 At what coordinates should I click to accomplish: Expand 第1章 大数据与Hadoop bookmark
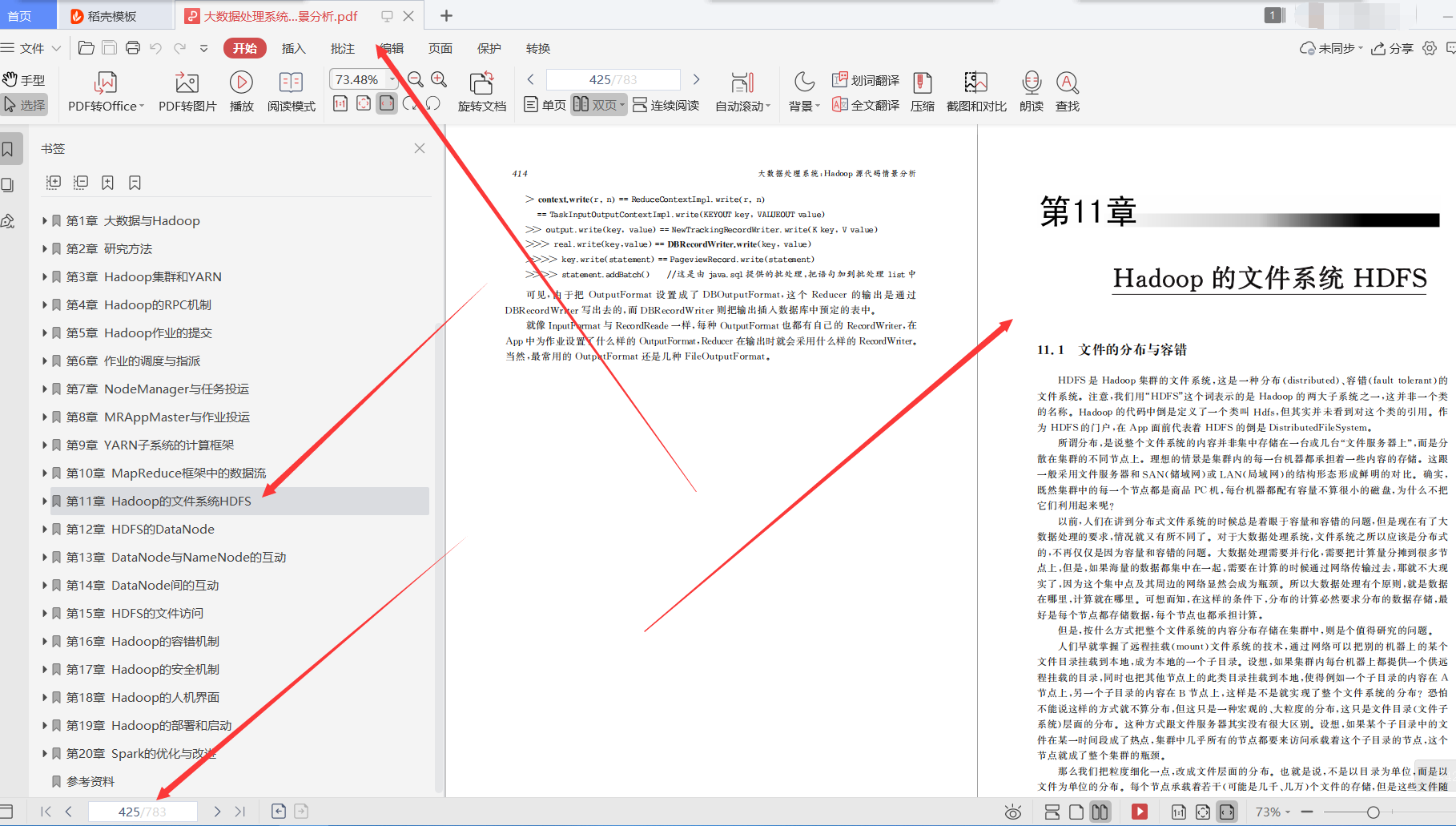tap(45, 220)
